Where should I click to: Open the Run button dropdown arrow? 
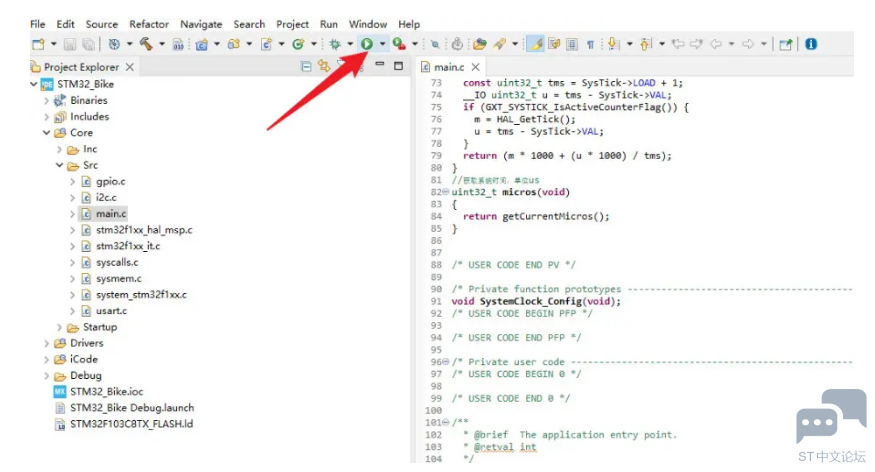(382, 44)
